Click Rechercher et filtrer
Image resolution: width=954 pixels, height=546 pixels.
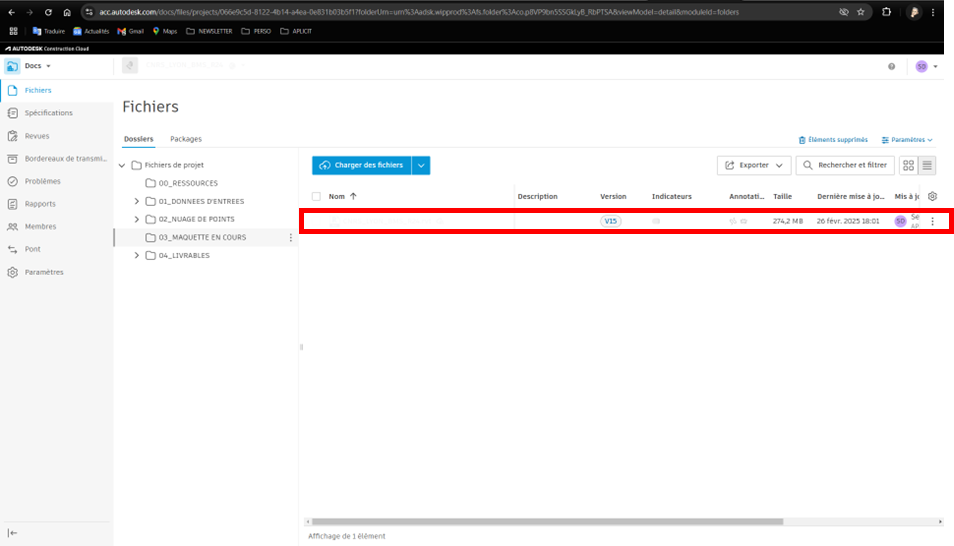point(845,165)
